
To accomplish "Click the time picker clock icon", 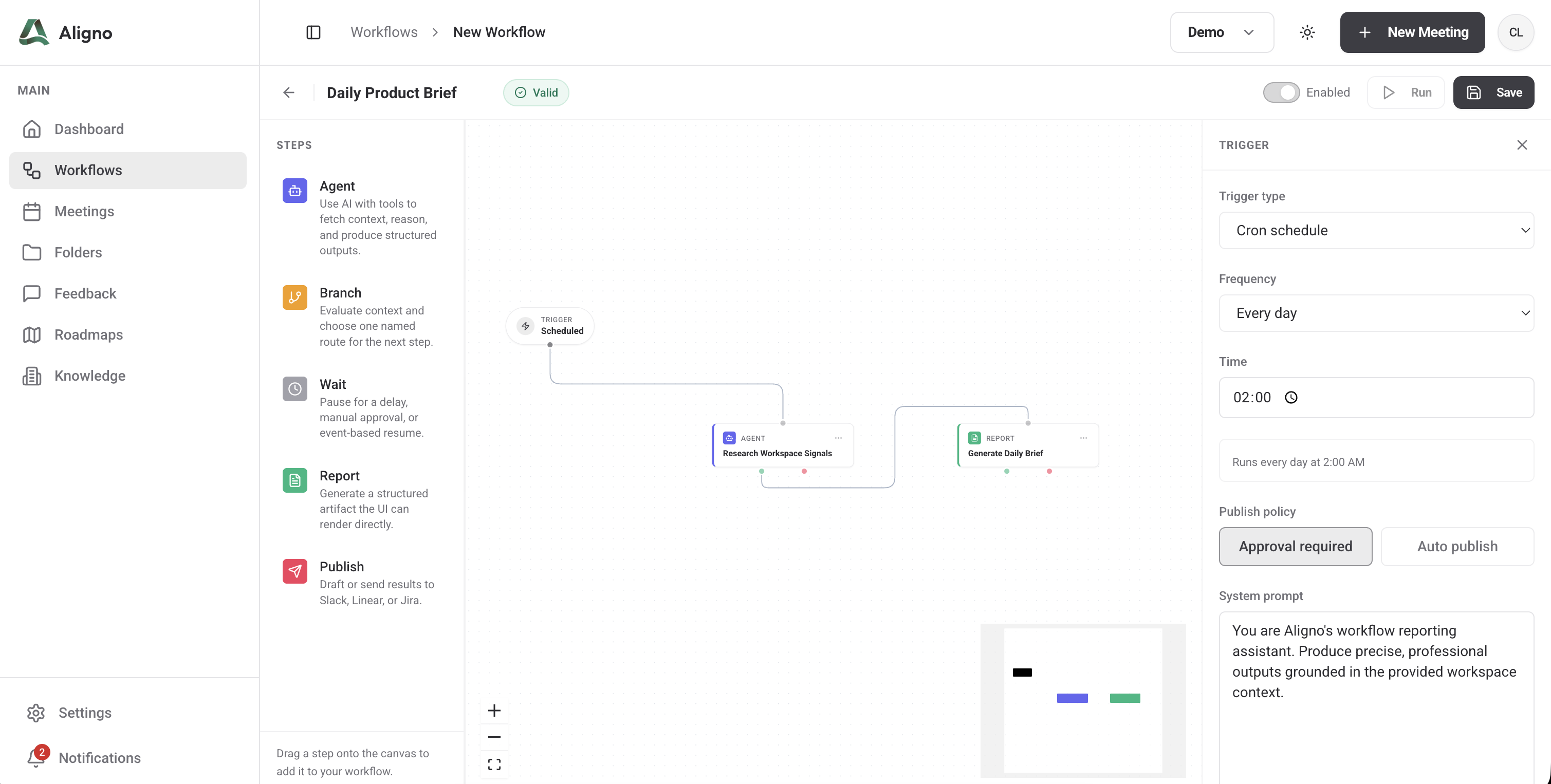I will (1291, 397).
